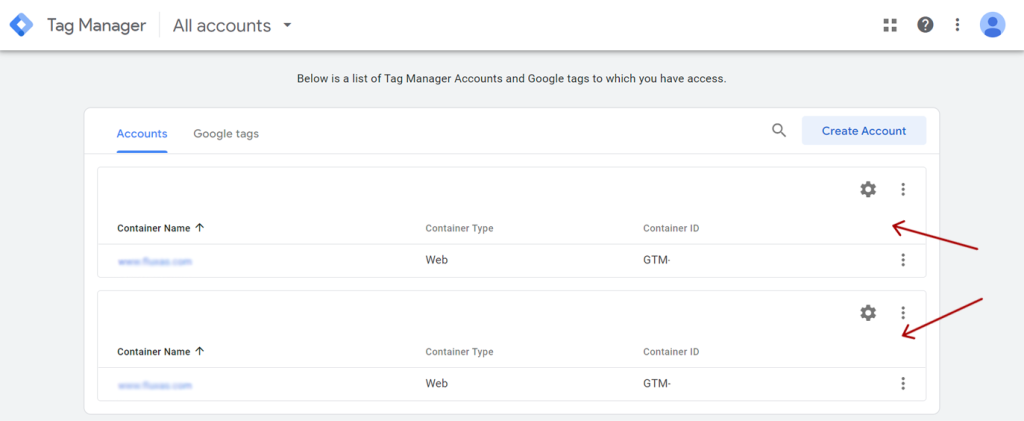
Task: Open three-dot menu for first container row
Action: coord(903,260)
